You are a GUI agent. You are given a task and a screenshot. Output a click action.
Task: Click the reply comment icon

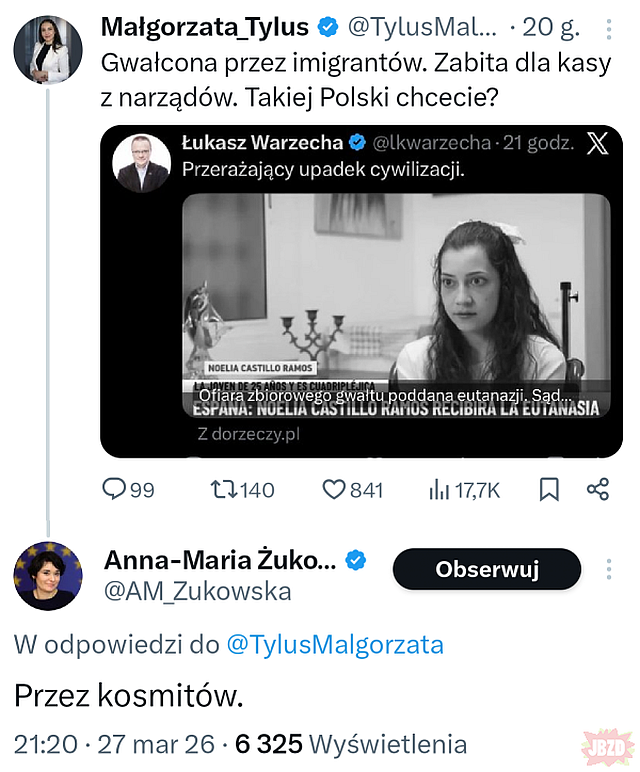[116, 489]
